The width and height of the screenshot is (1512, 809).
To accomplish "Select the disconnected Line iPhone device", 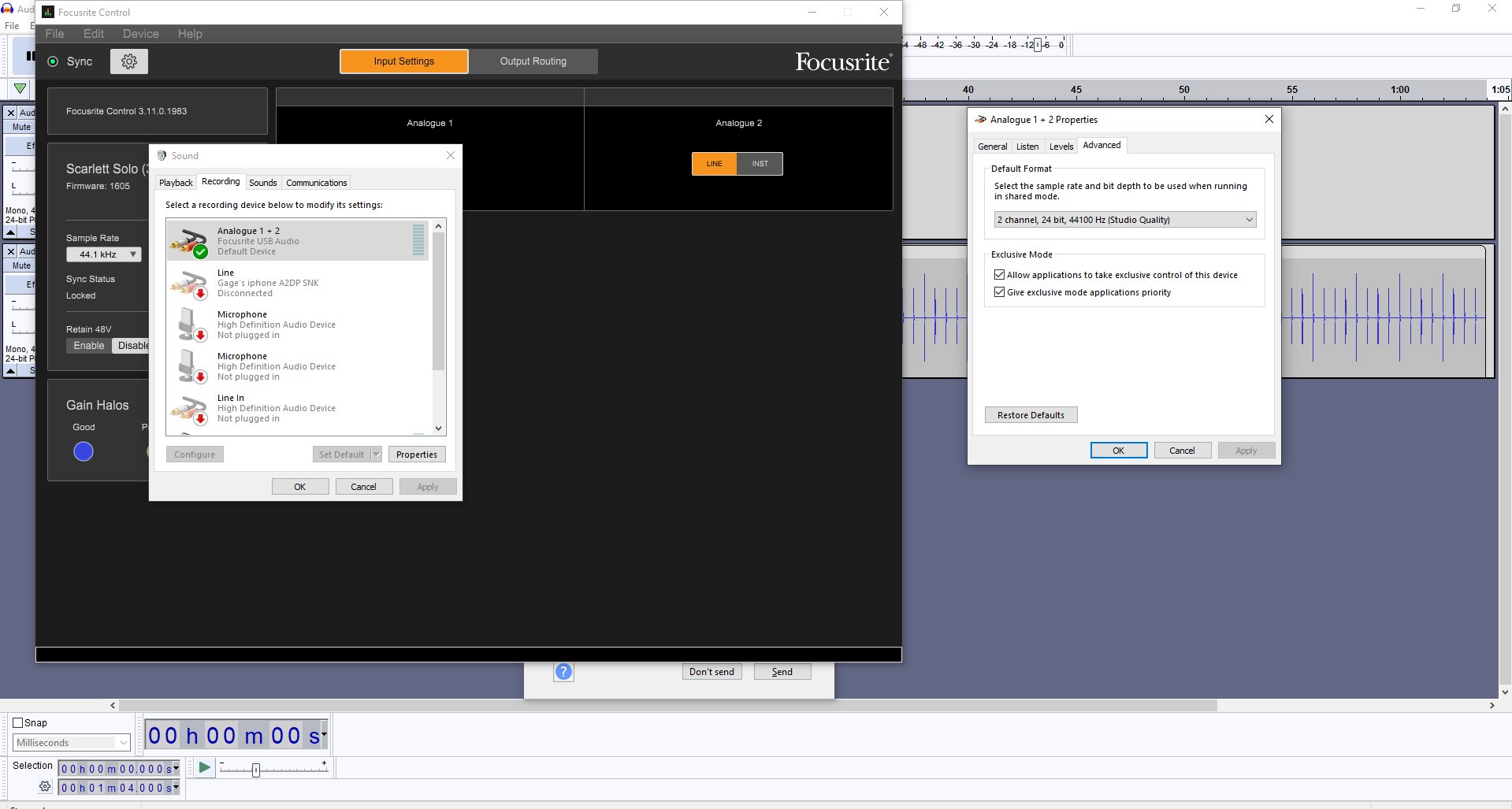I will click(x=268, y=283).
